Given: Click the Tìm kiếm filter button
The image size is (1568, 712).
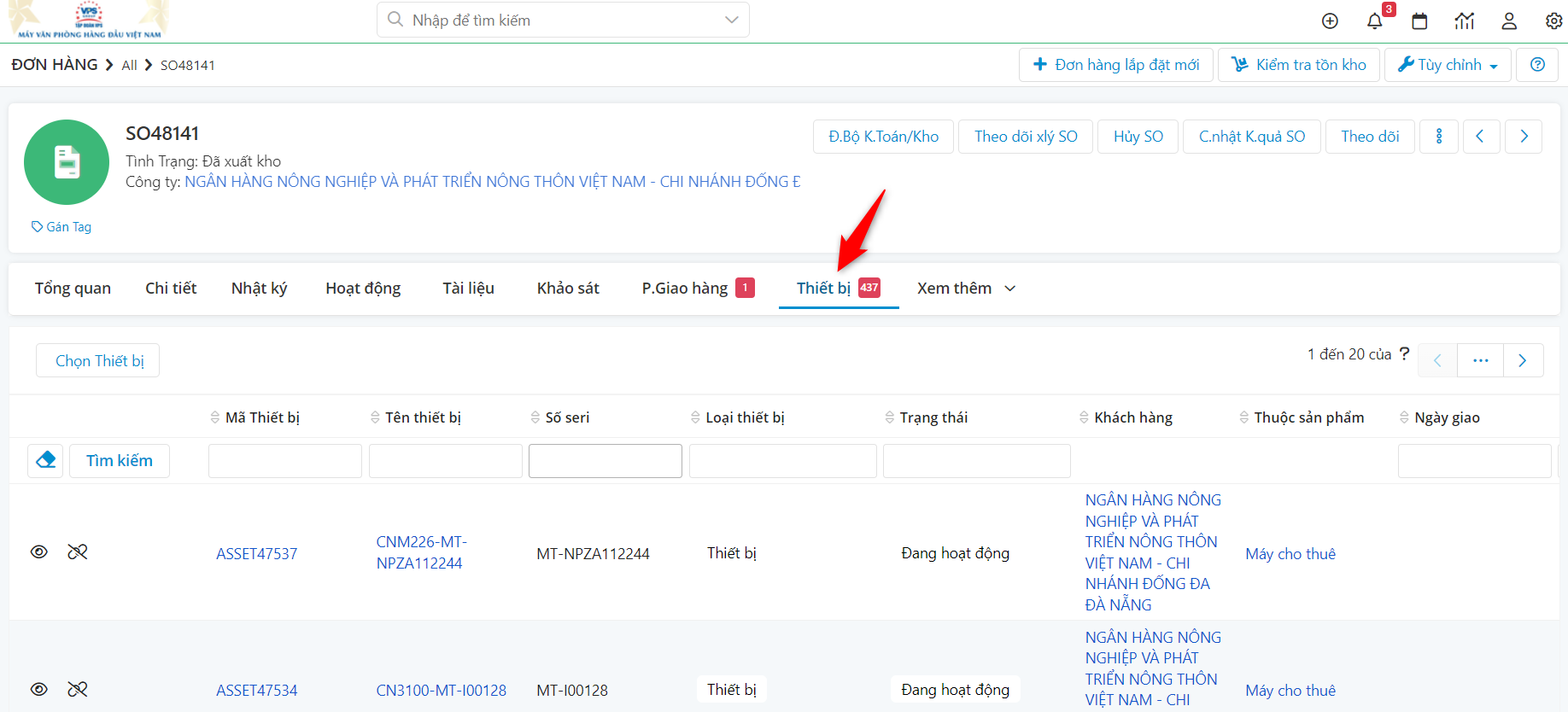Looking at the screenshot, I should tap(120, 461).
